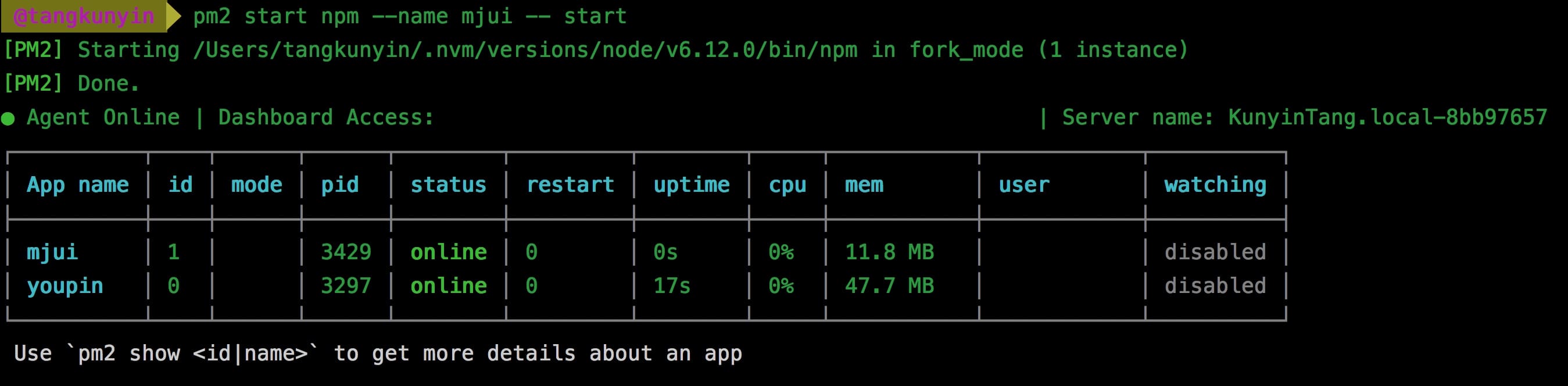1568x386 pixels.
Task: Click the watching column header
Action: [x=1214, y=184]
